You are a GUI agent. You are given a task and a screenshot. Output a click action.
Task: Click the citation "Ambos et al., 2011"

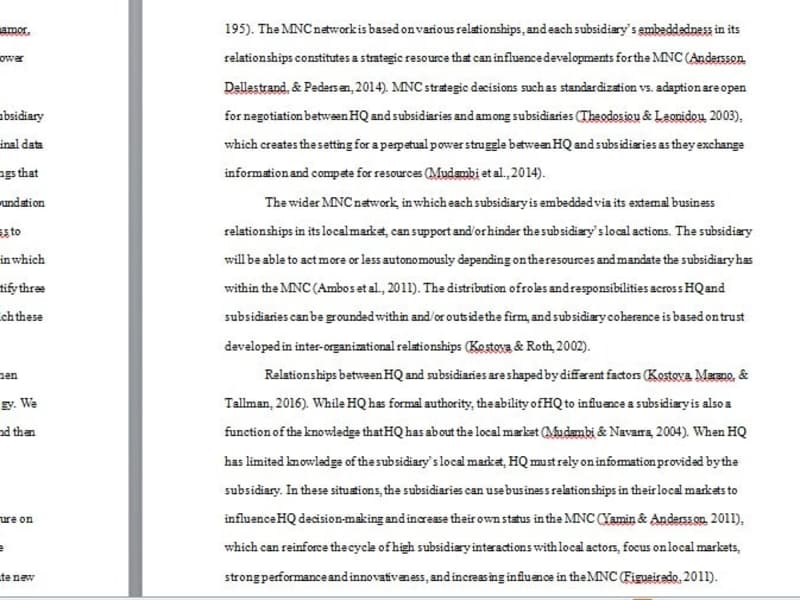coord(365,288)
